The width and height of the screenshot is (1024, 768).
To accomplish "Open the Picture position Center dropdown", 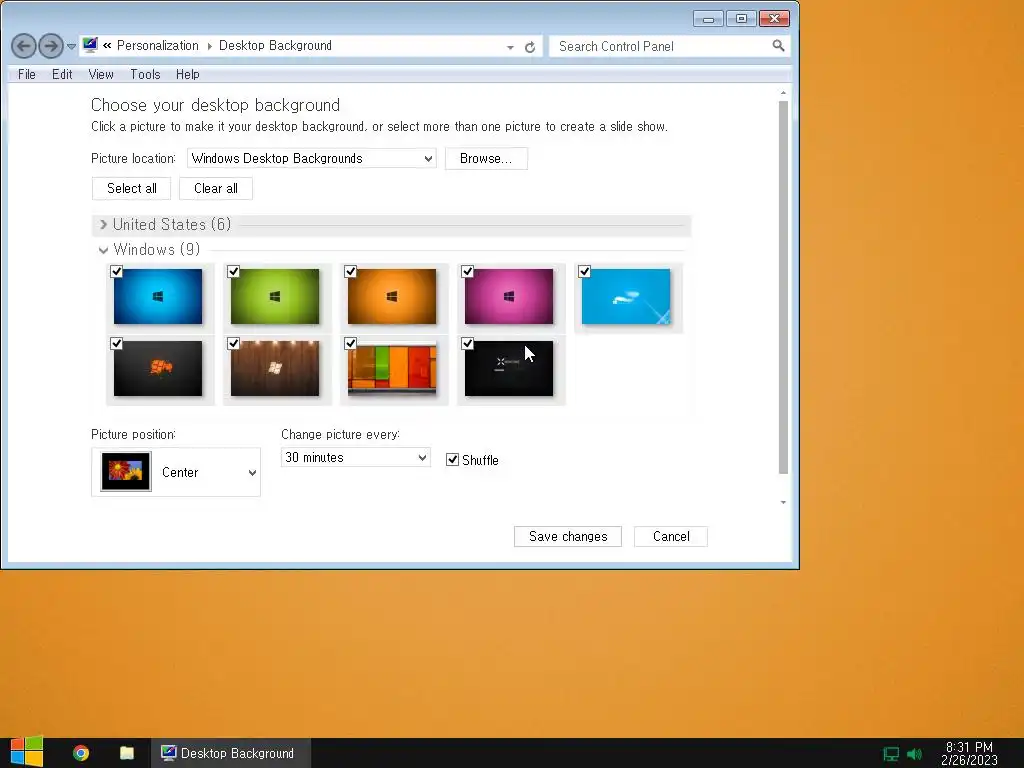I will 176,472.
